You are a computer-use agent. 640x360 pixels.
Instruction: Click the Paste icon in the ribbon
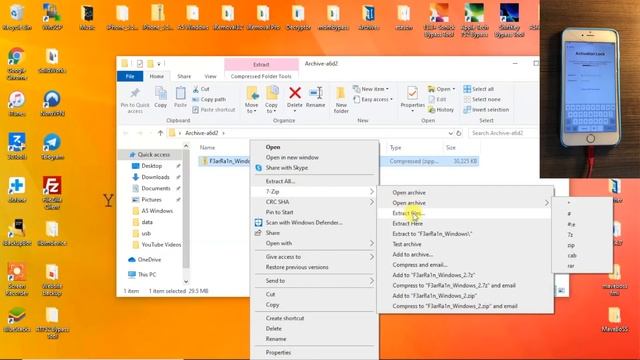coord(180,93)
